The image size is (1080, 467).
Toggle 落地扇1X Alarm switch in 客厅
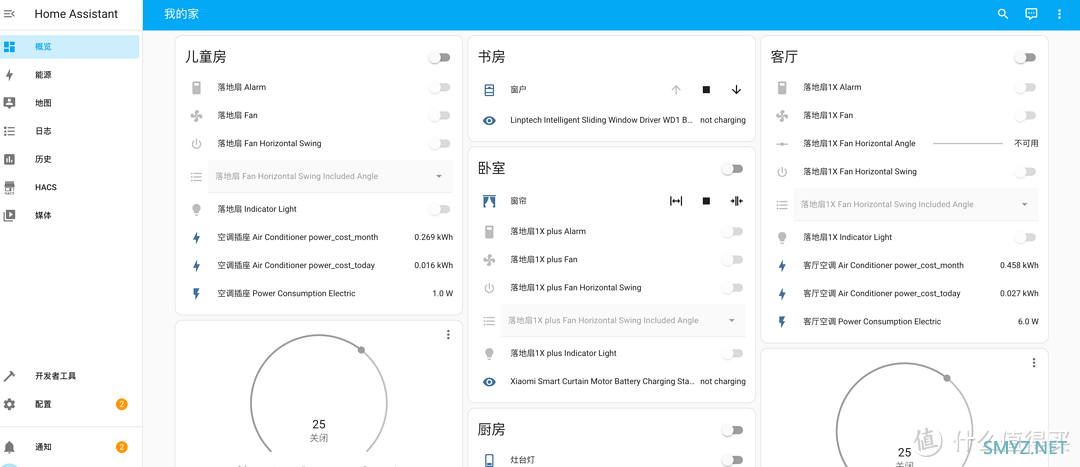click(x=1025, y=87)
